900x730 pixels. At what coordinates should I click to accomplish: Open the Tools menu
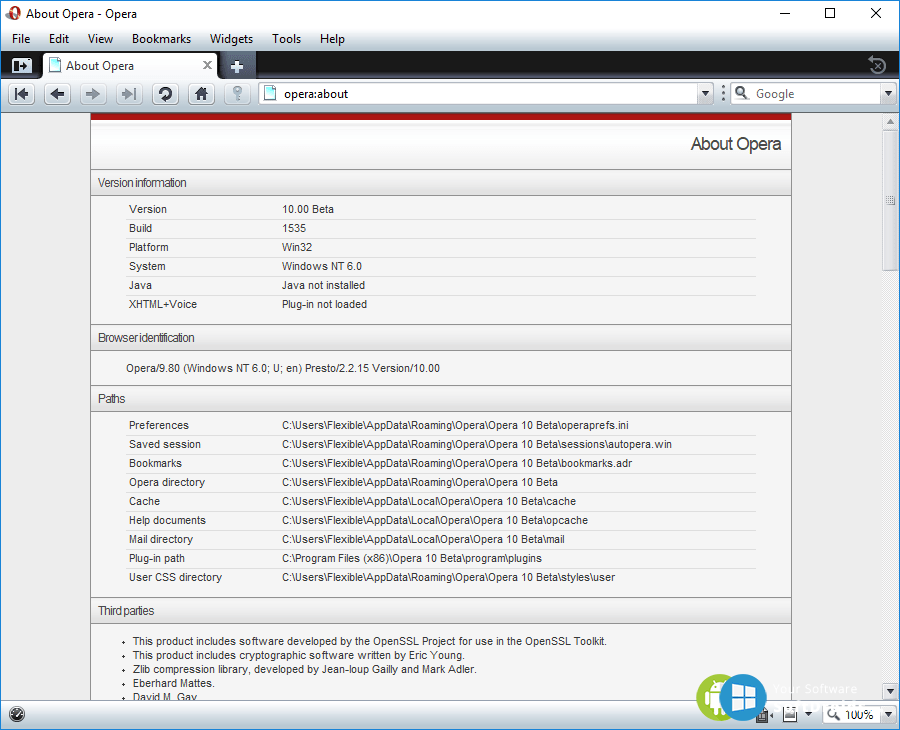tap(286, 38)
